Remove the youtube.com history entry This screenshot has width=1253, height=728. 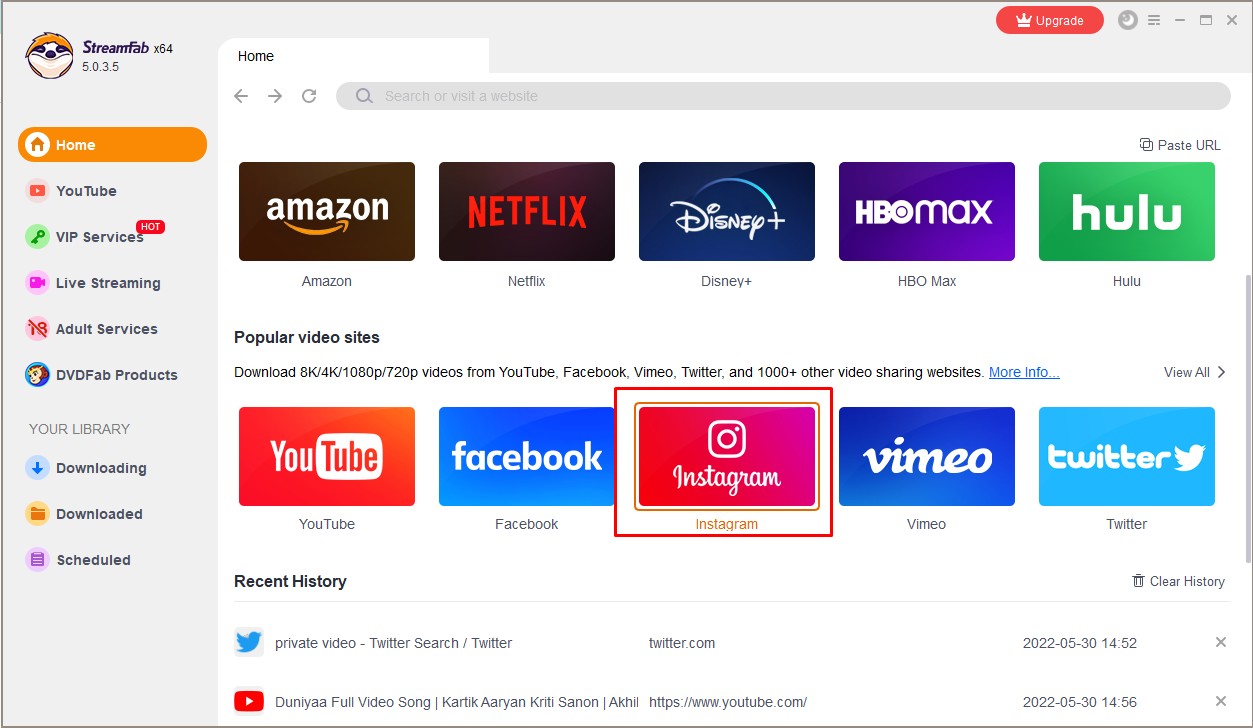(x=1221, y=701)
